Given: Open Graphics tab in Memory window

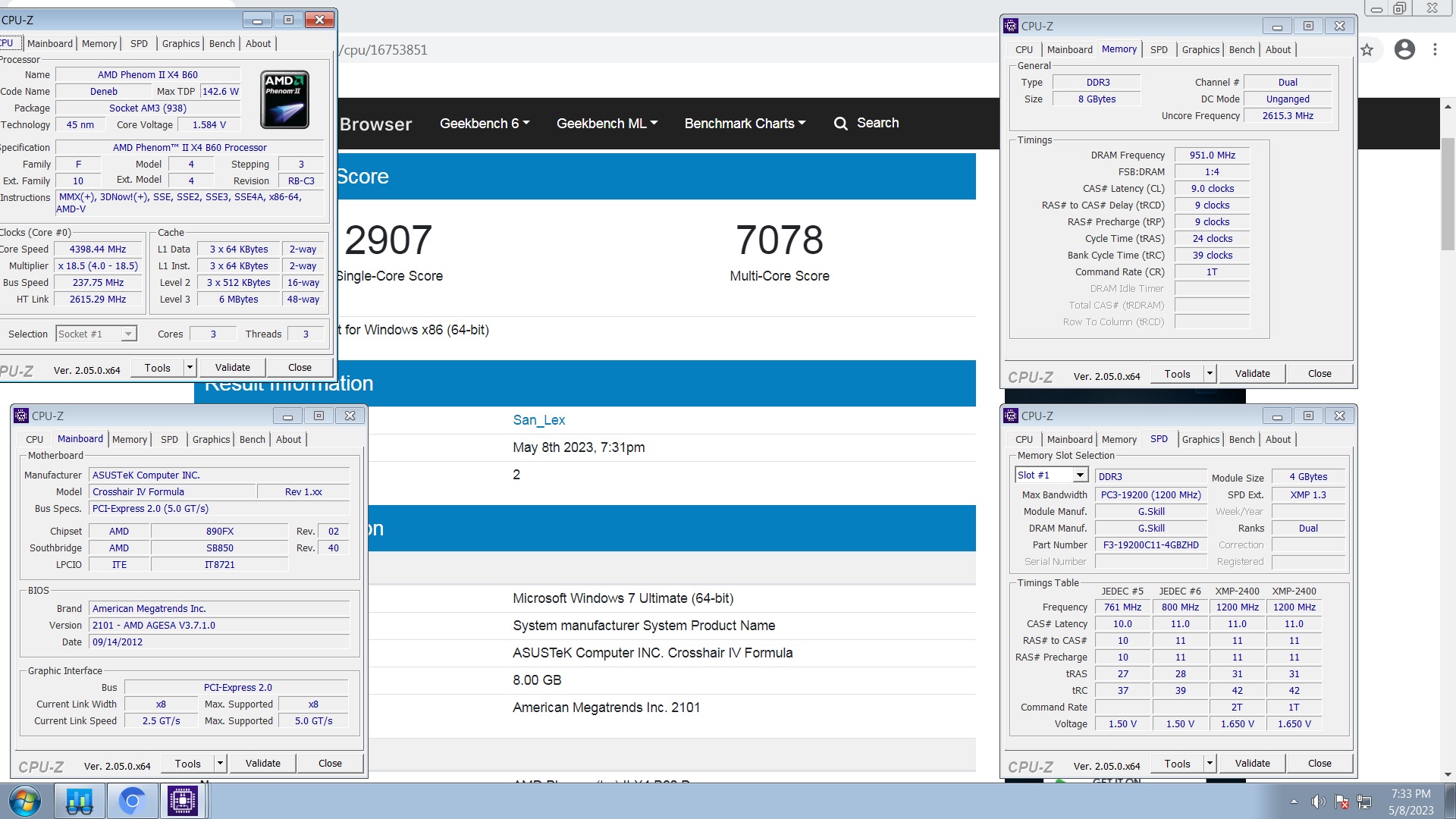Looking at the screenshot, I should pyautogui.click(x=1200, y=50).
